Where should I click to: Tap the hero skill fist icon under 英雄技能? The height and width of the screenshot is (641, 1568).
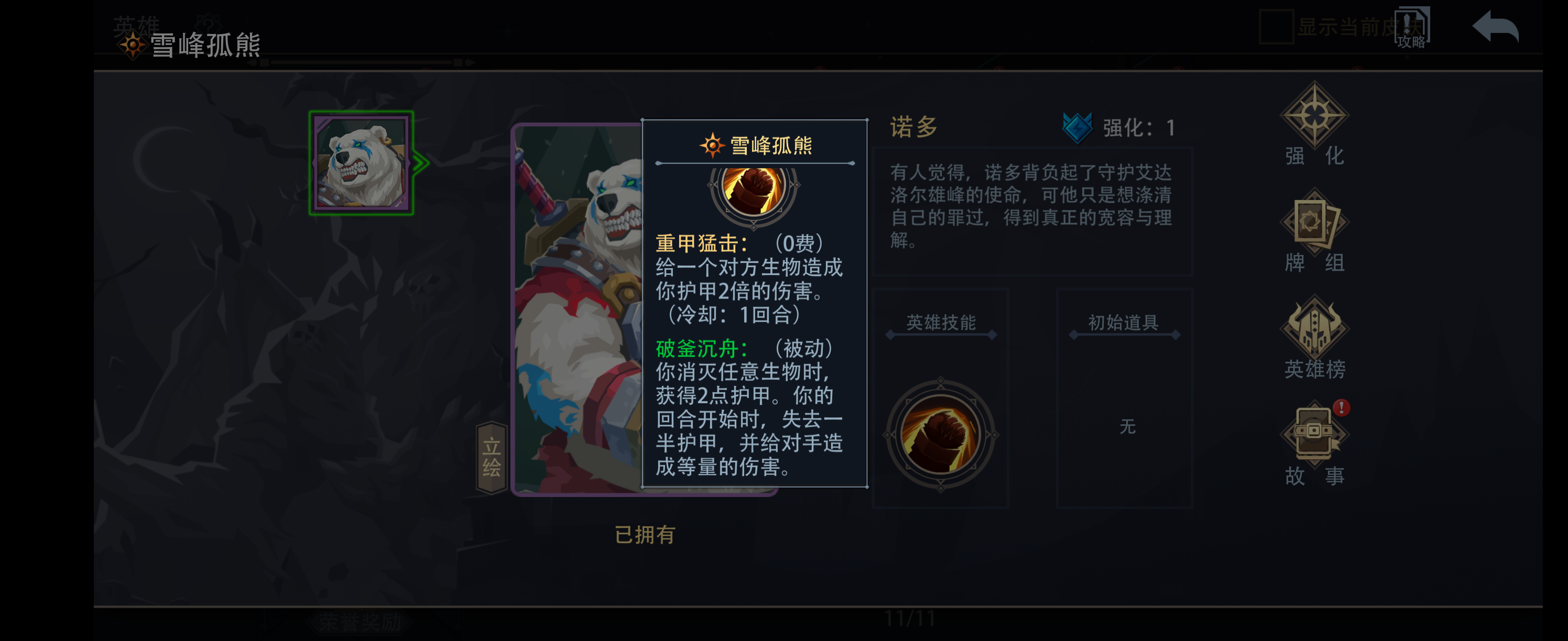click(941, 434)
